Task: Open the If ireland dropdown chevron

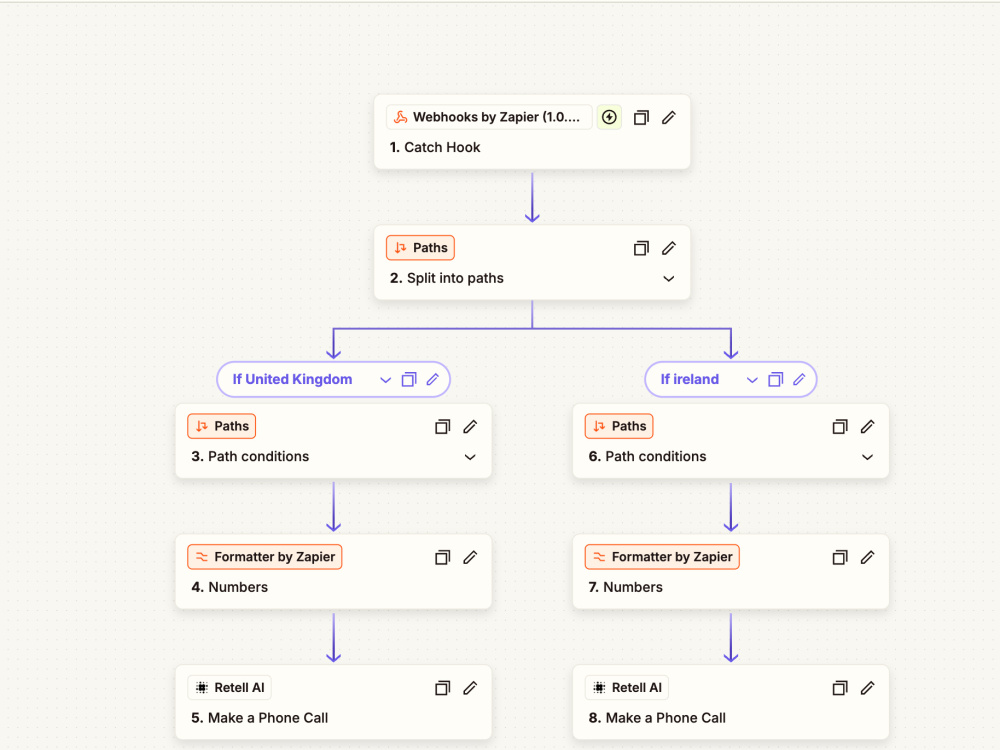Action: (752, 380)
